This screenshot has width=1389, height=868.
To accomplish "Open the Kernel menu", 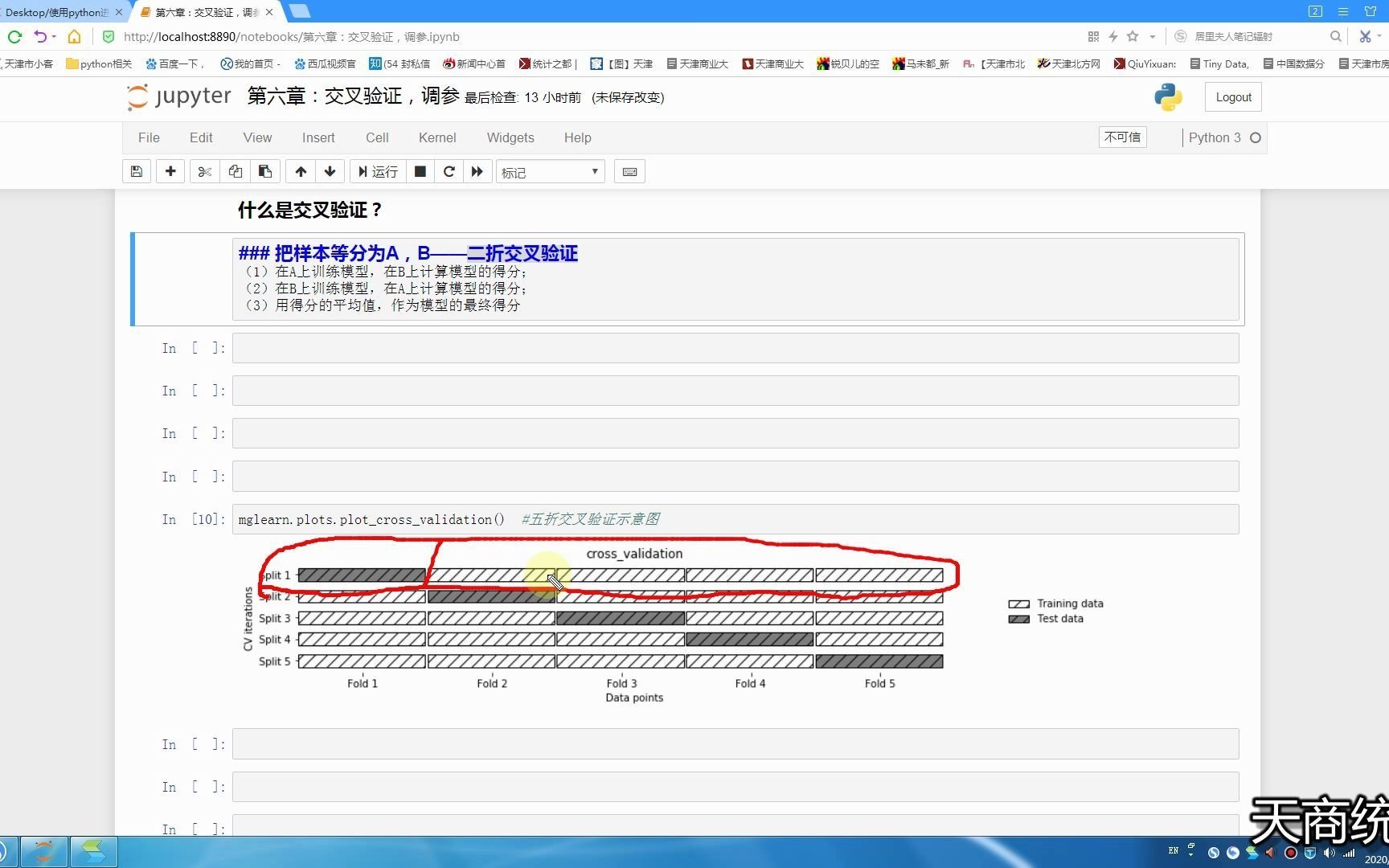I will (437, 137).
